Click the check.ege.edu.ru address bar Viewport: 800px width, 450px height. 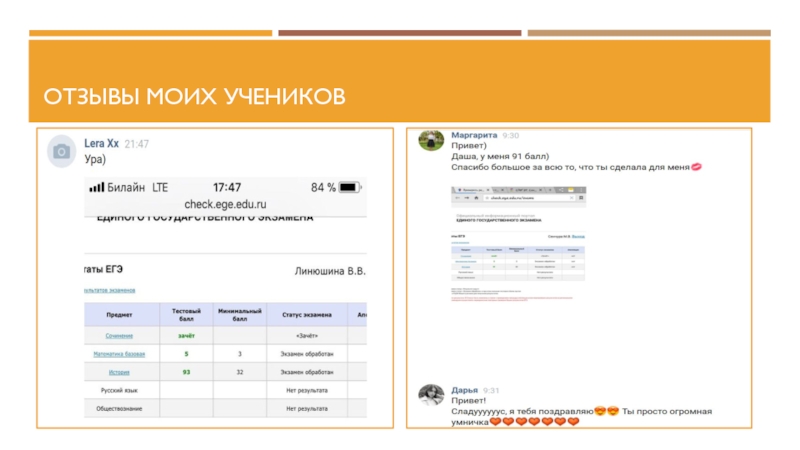226,205
